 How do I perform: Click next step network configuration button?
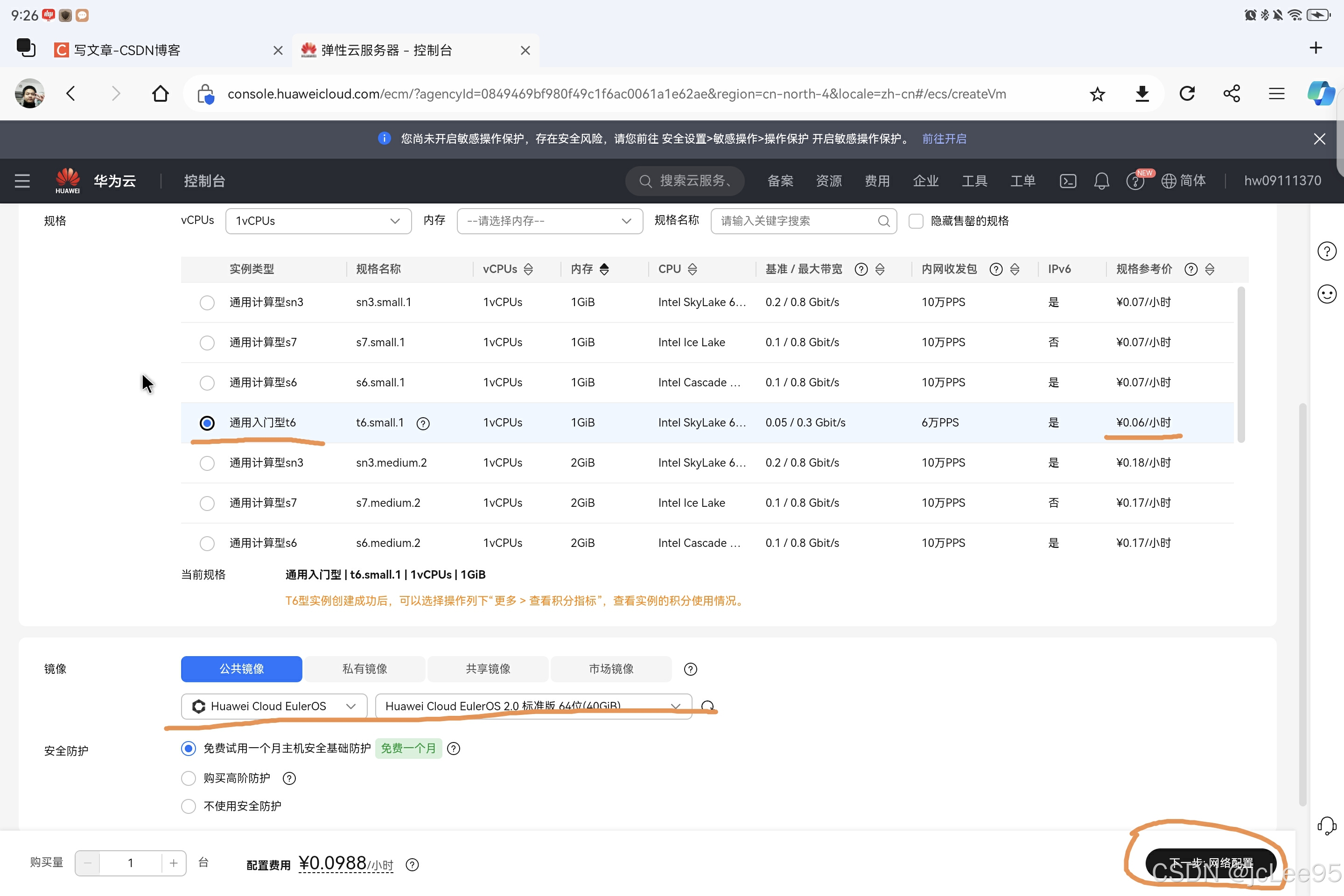1210,862
